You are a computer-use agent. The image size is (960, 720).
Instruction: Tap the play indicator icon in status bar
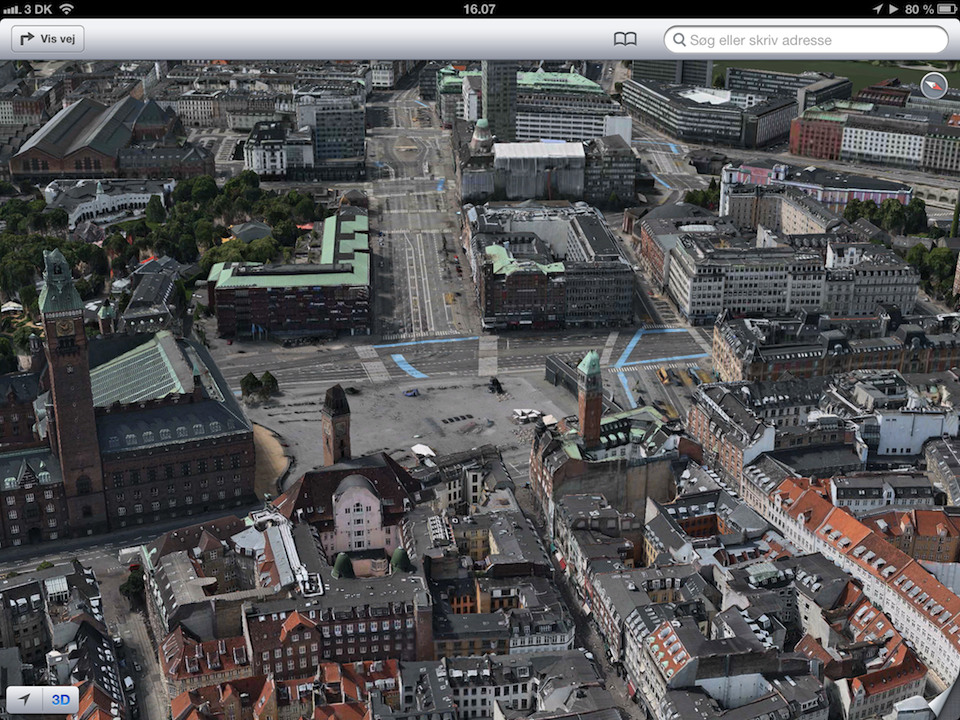[x=893, y=9]
